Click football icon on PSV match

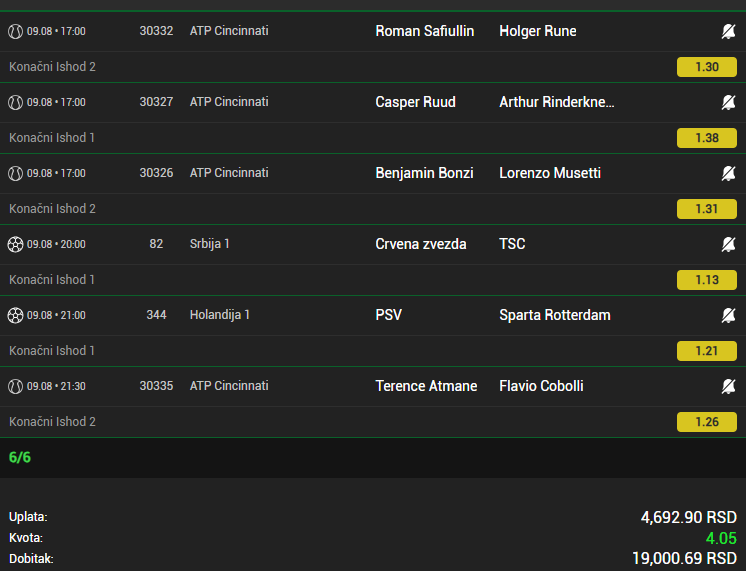[x=15, y=316]
